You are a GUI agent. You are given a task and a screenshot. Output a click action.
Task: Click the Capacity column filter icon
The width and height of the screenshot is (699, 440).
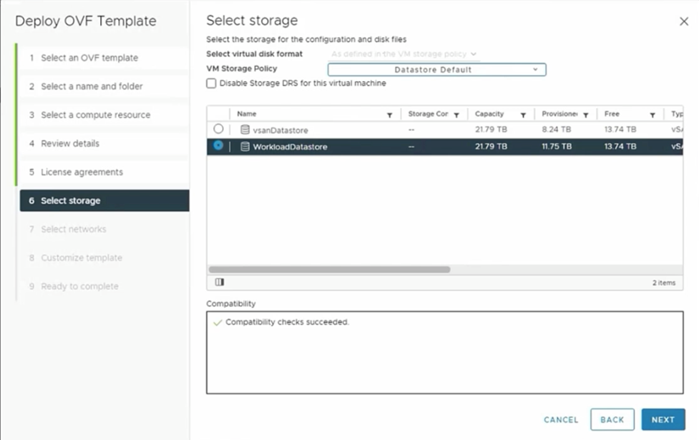tap(523, 115)
